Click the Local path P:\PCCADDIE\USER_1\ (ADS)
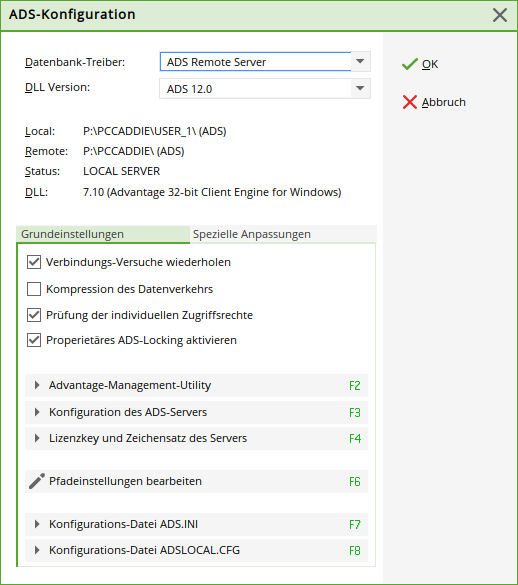The height and width of the screenshot is (585, 518). [x=155, y=131]
